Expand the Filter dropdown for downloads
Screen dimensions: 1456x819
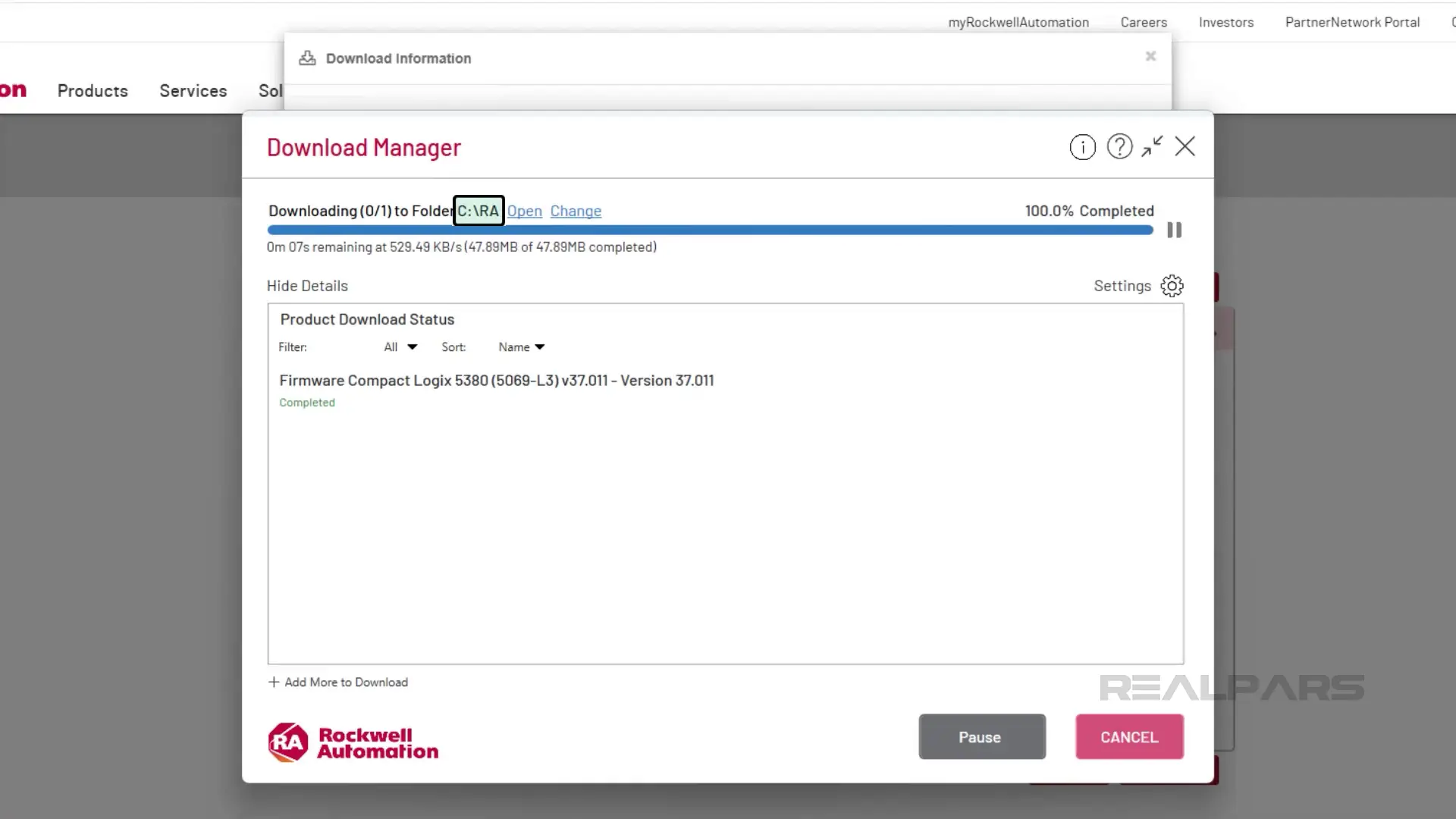pyautogui.click(x=401, y=347)
